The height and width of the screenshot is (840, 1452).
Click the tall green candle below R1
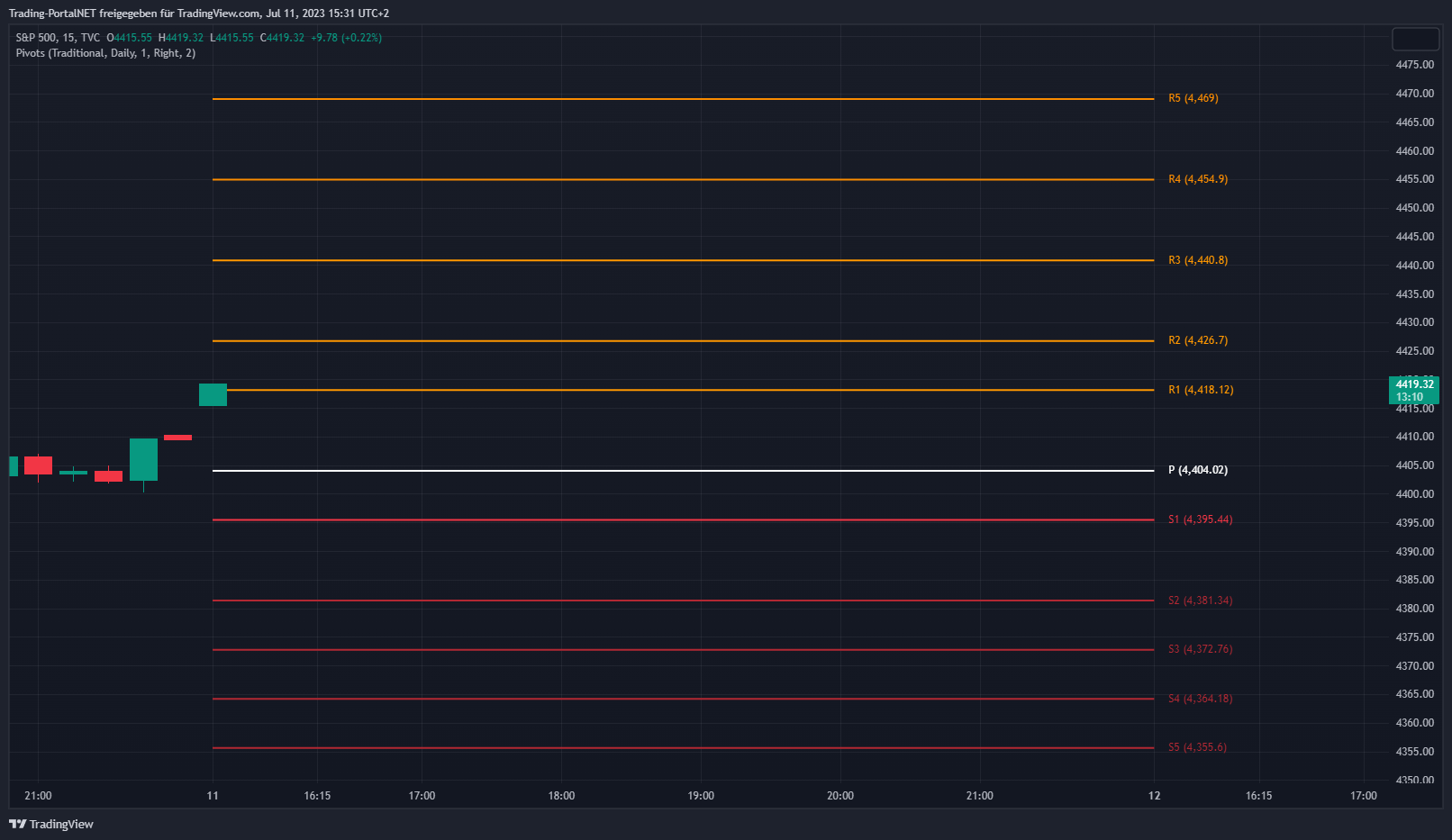click(143, 459)
